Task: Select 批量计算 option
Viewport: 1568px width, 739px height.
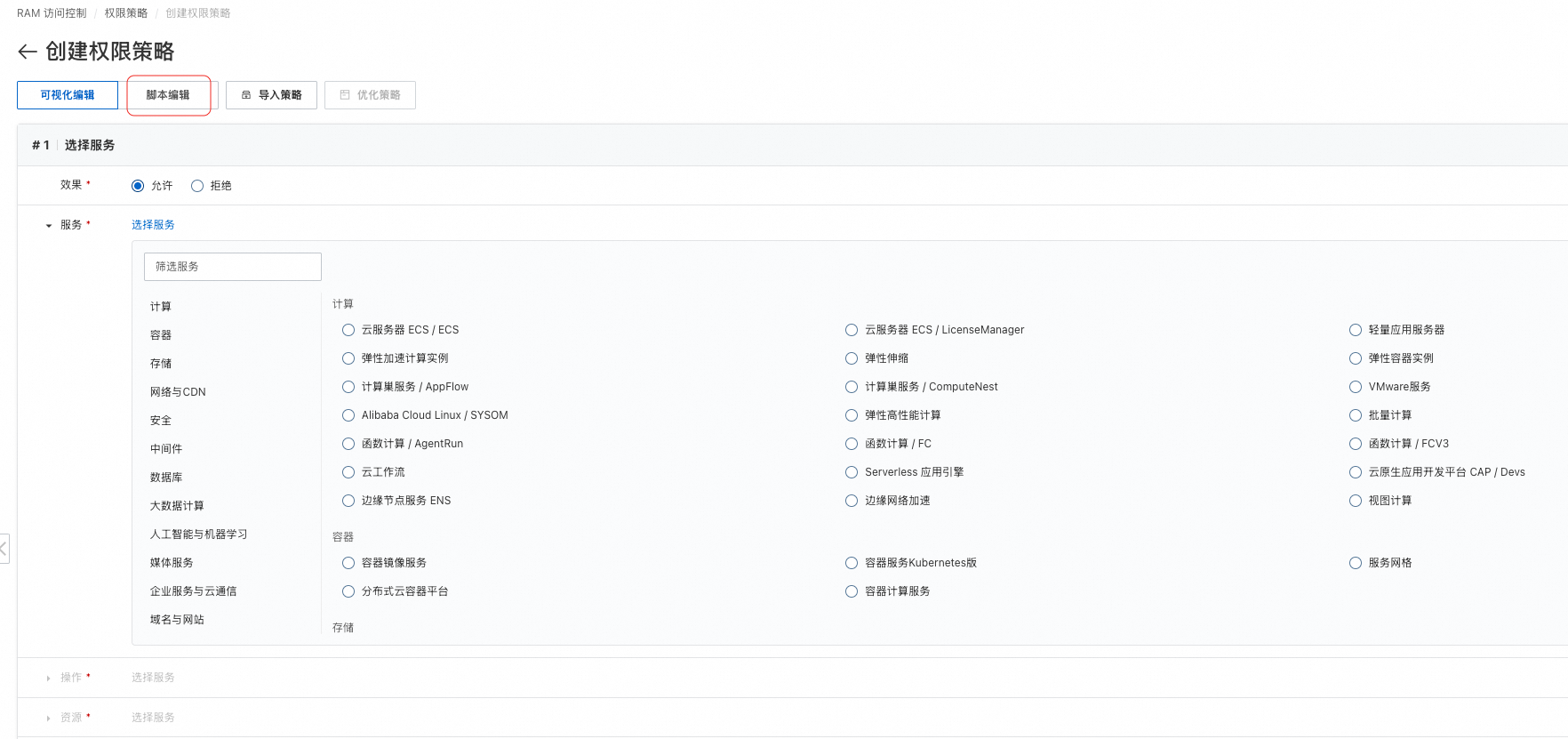Action: pyautogui.click(x=1356, y=415)
